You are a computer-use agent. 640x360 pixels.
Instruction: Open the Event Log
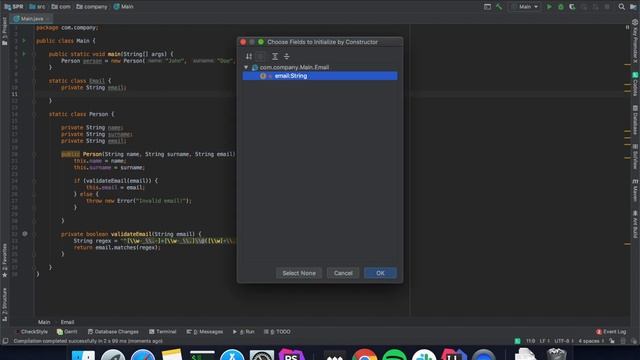click(611, 332)
